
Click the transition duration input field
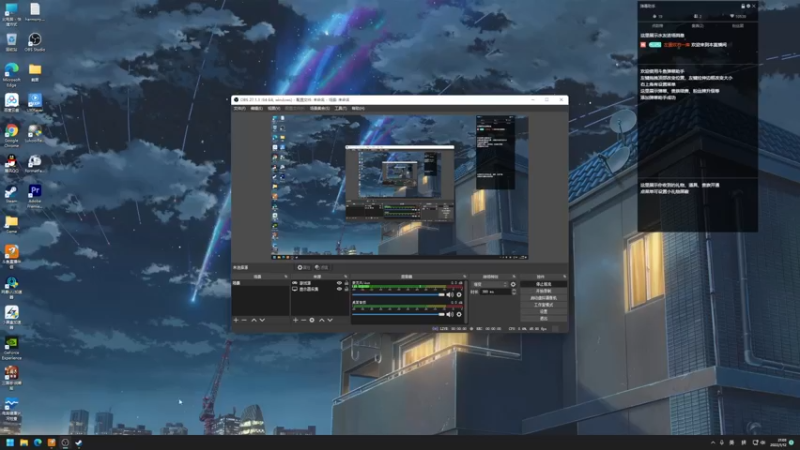(x=495, y=292)
